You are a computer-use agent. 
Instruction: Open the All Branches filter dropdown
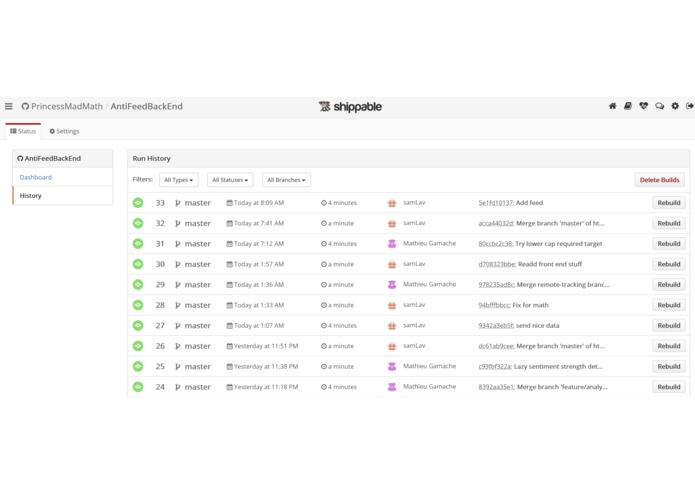[286, 180]
